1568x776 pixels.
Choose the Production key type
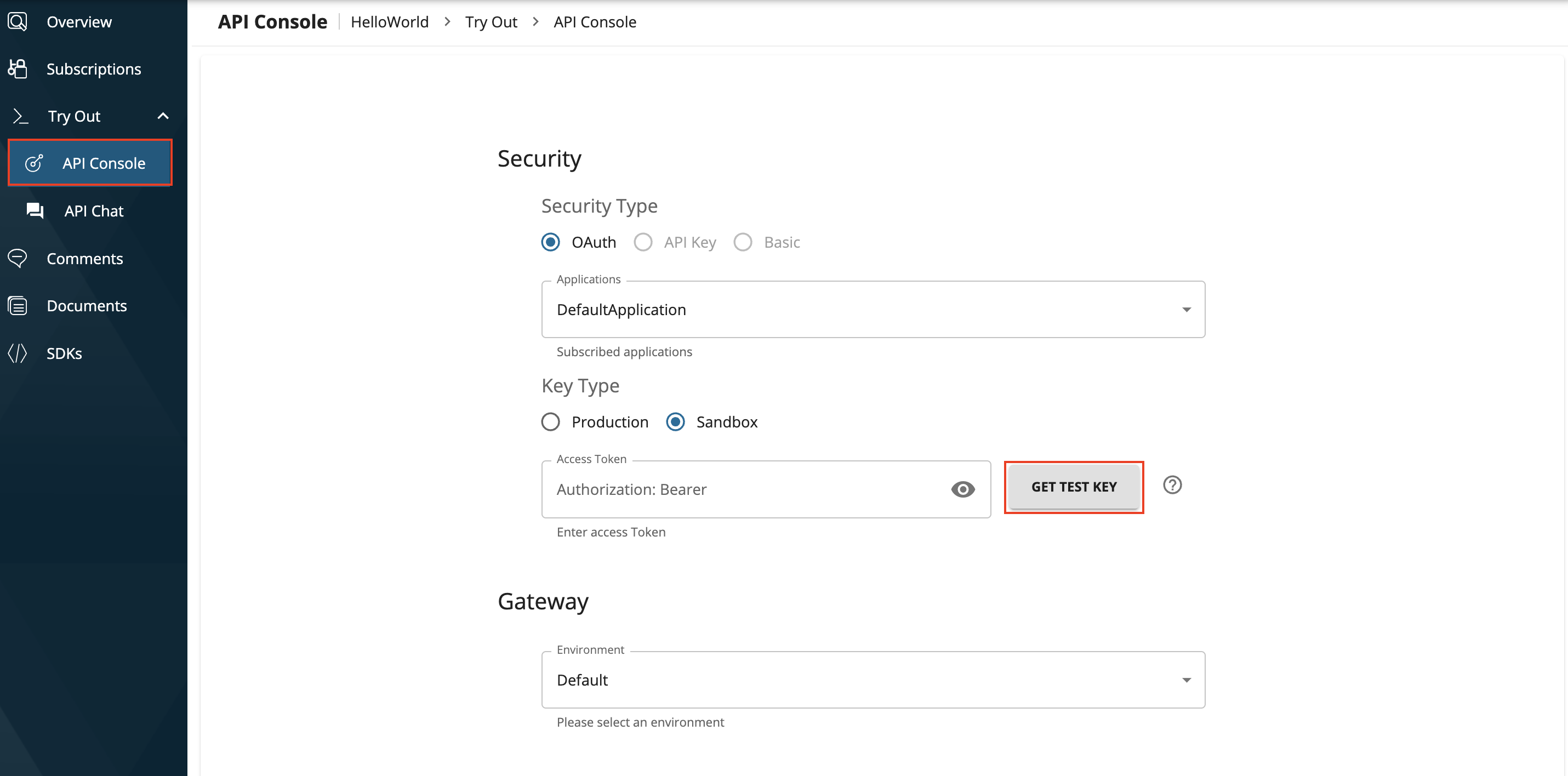(551, 422)
